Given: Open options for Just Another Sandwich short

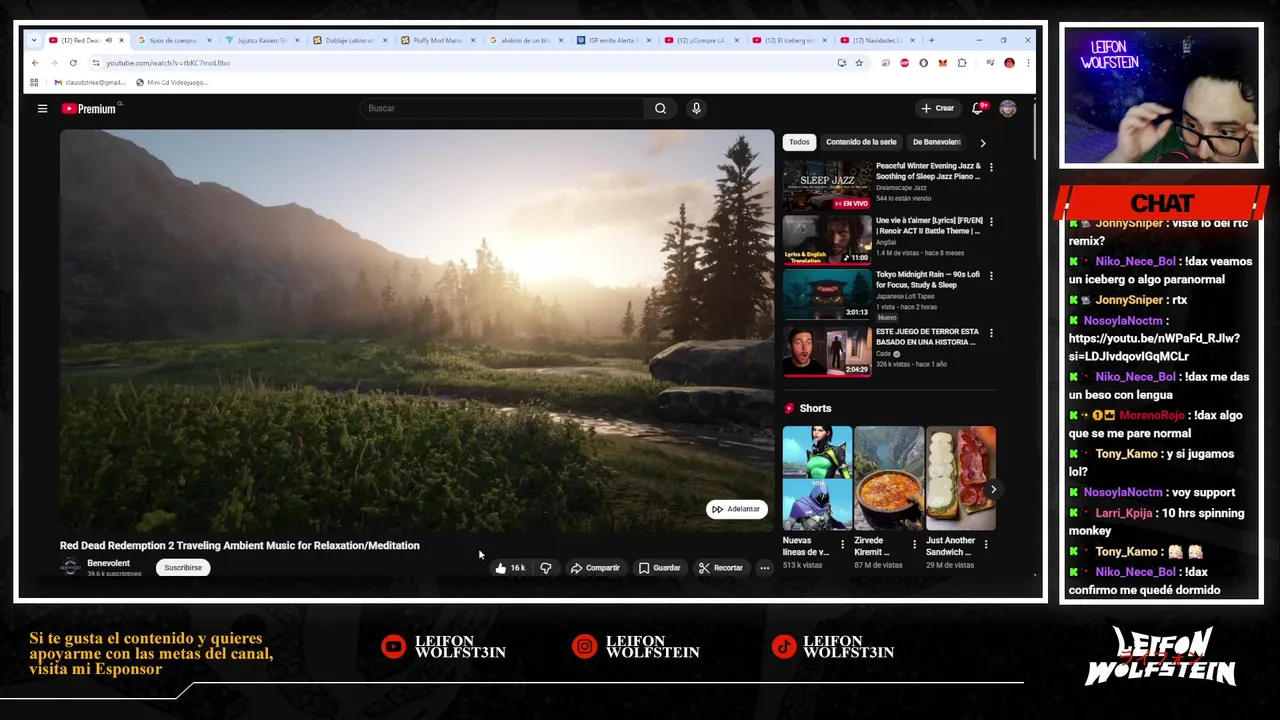Looking at the screenshot, I should (986, 545).
